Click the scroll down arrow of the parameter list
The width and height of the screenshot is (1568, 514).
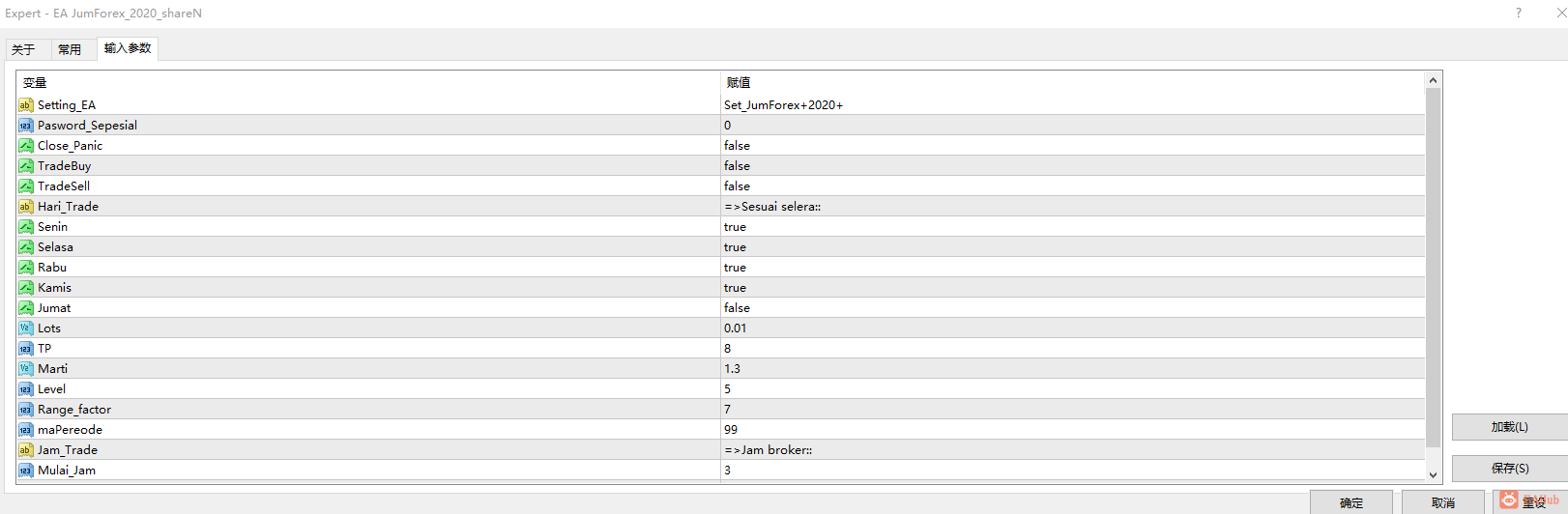[1434, 474]
